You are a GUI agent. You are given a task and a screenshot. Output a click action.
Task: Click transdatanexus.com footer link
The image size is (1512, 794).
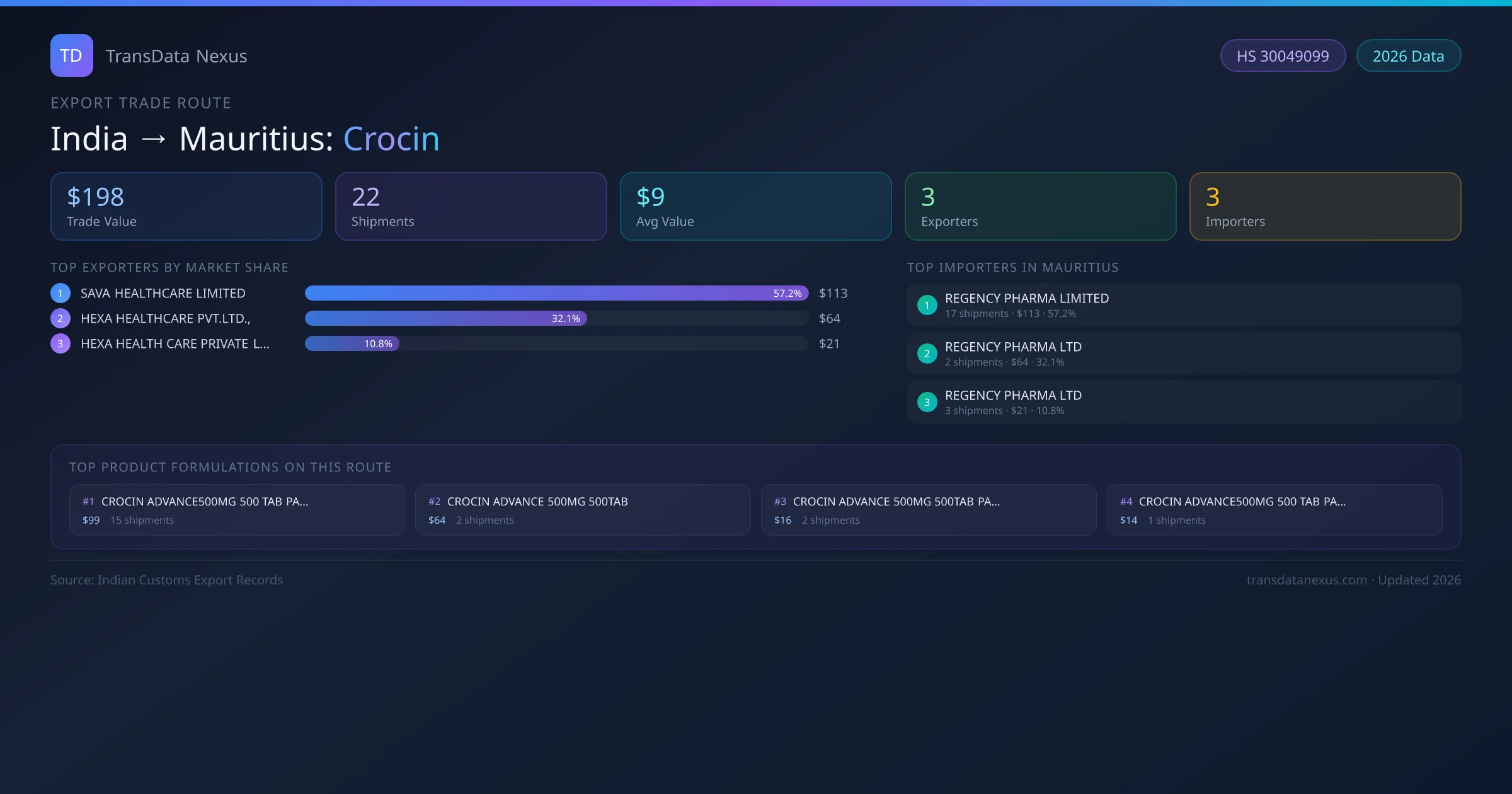pyautogui.click(x=1306, y=580)
